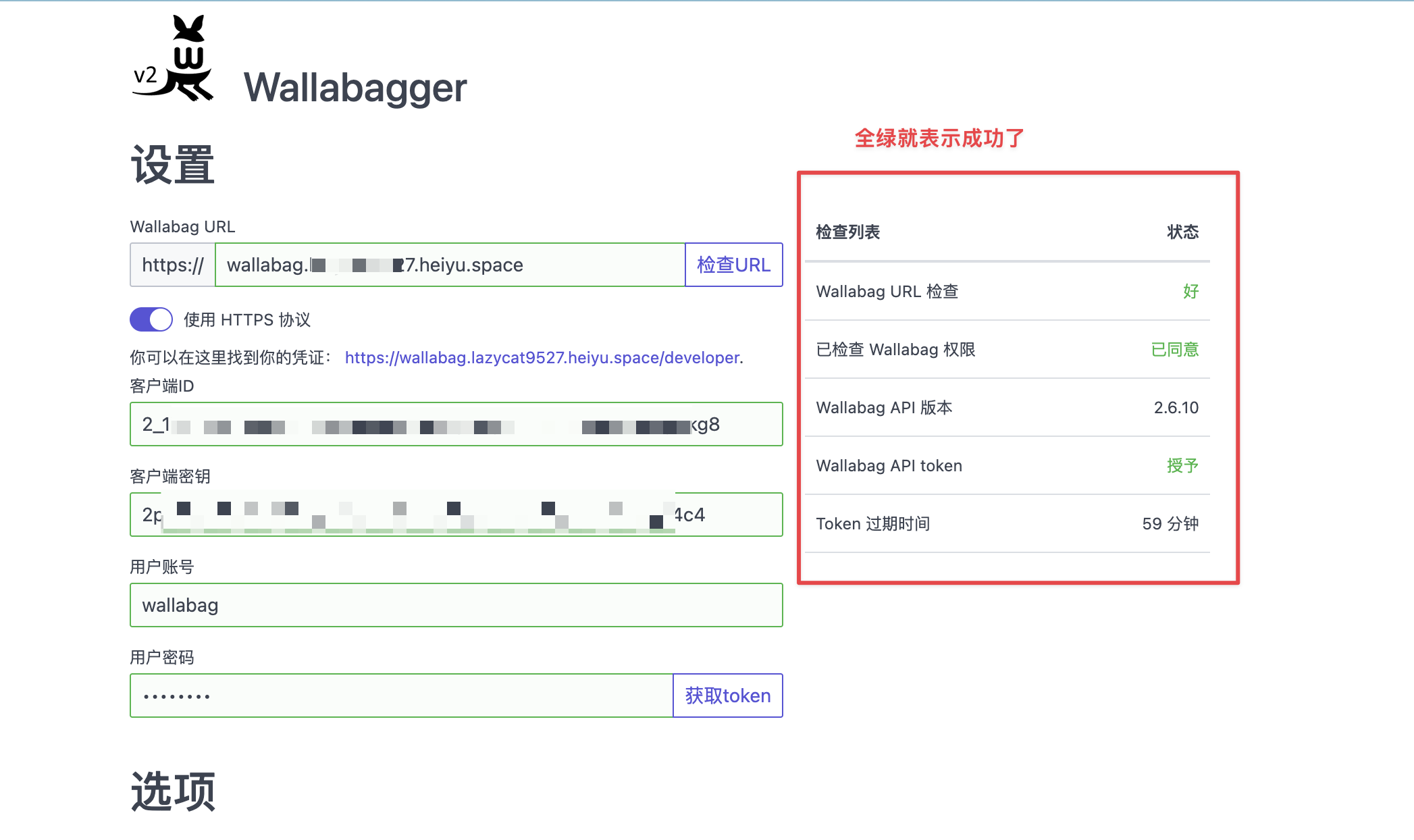1414x840 pixels.
Task: Focus the 客户端密钥 input field
Action: pos(456,515)
